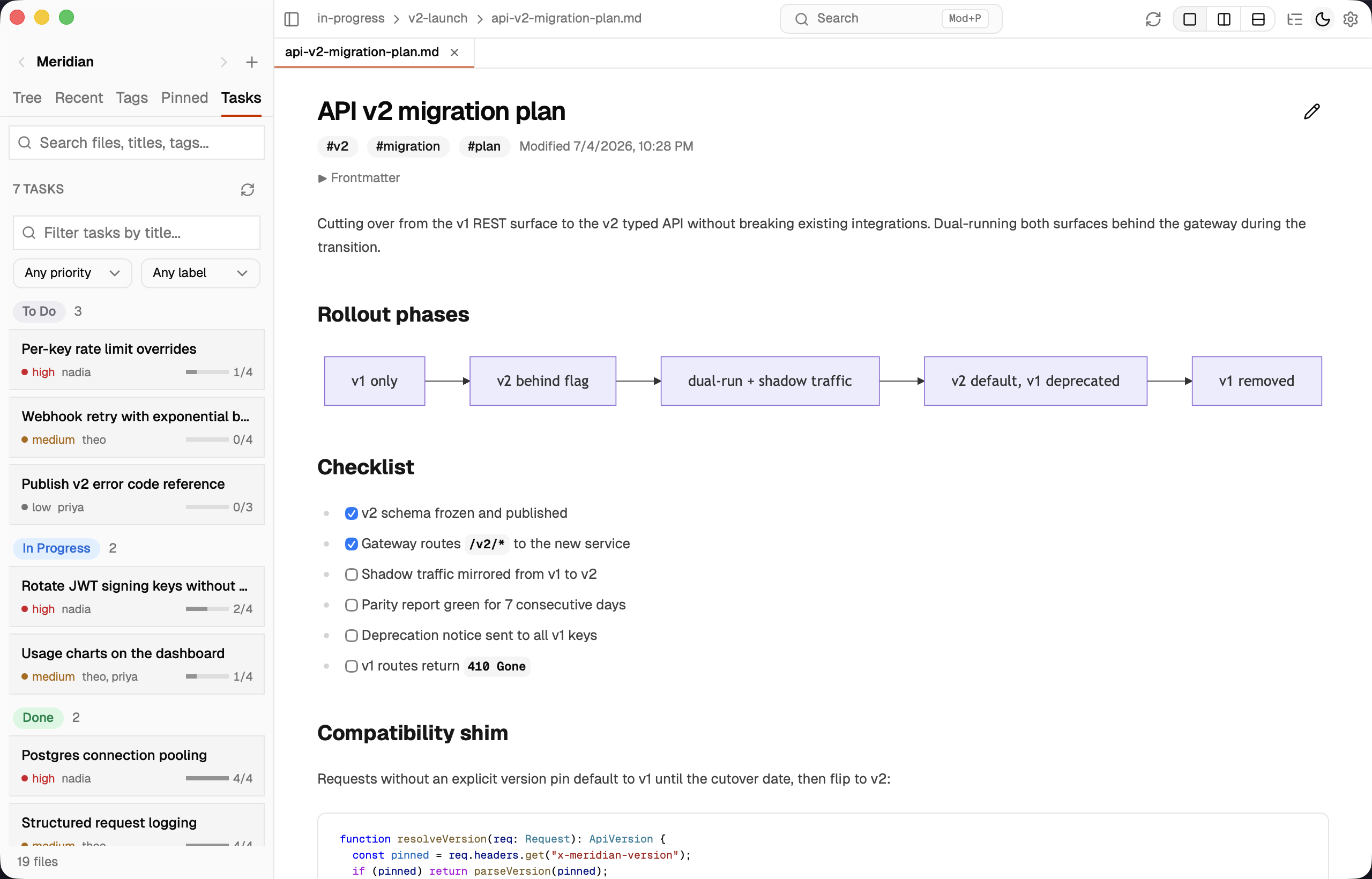Click the v2 behind flag diagram box

543,381
